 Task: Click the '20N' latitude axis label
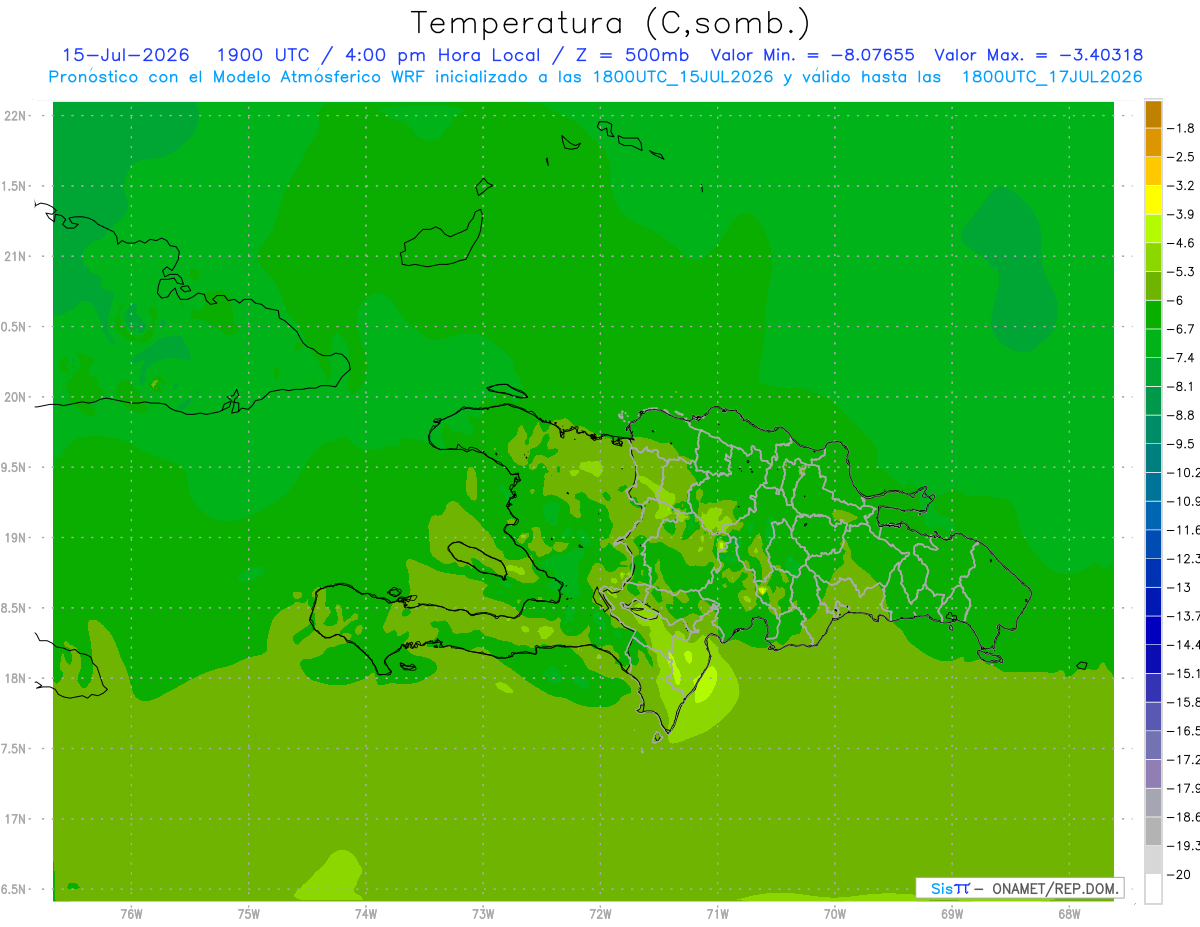(17, 397)
